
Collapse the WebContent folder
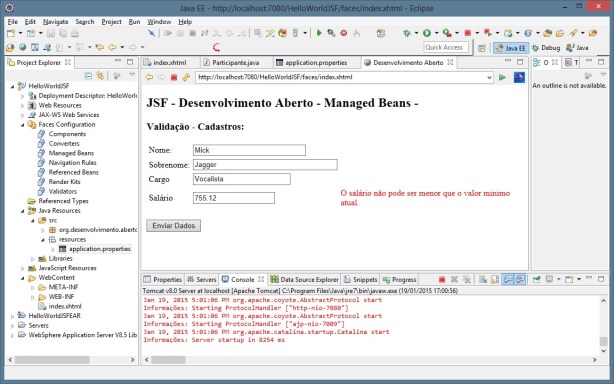[23, 278]
